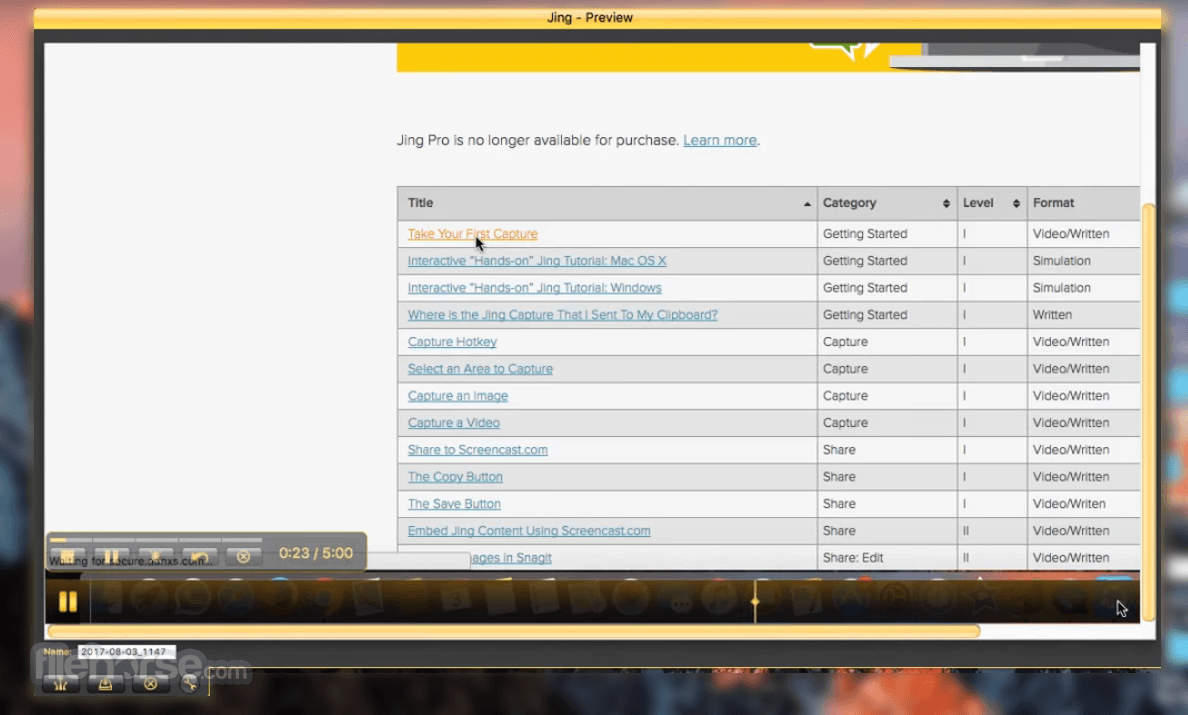Open the Jing Tutorial: Mac OS X link

(x=537, y=261)
